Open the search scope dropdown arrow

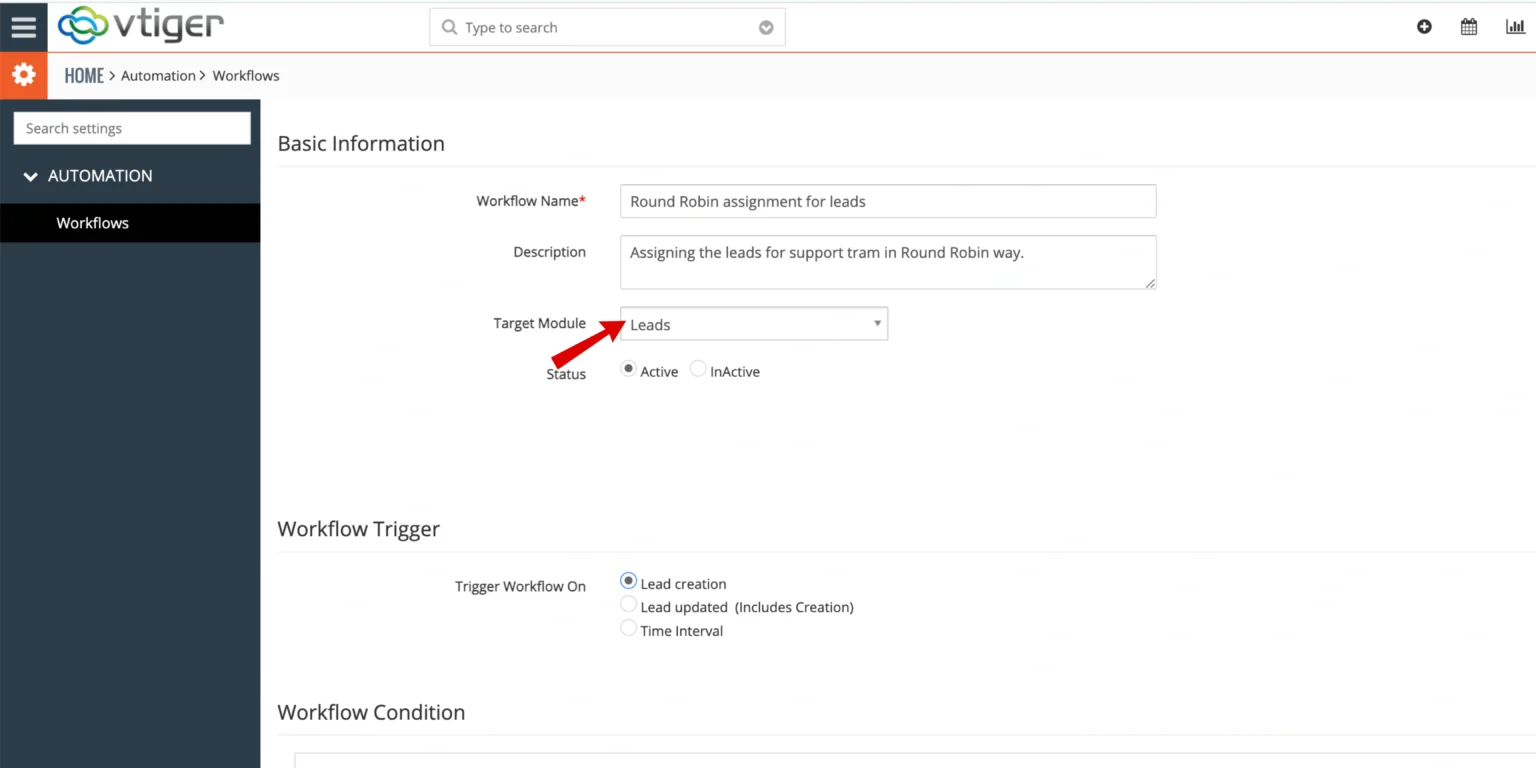766,27
